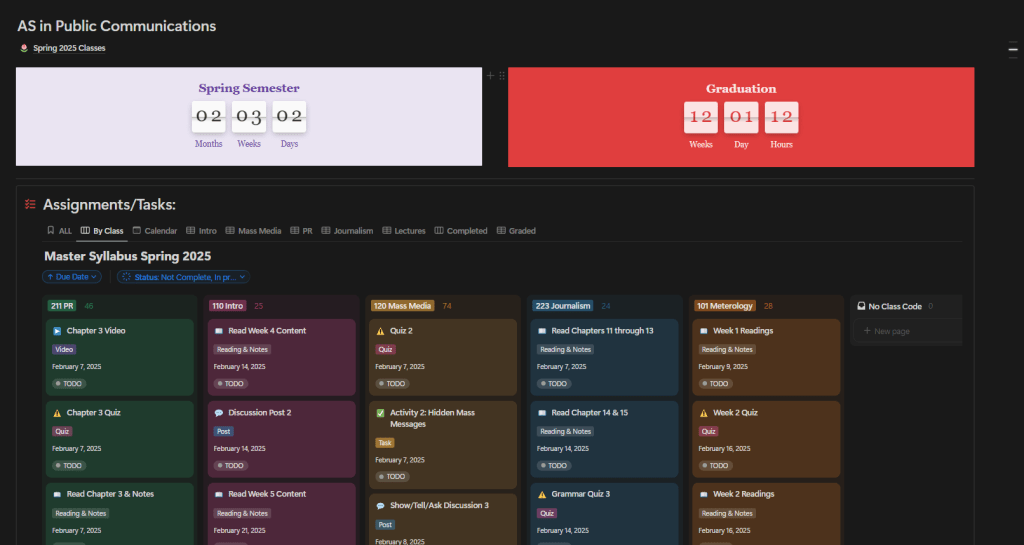Click the purple Video tag on Chapter 3 Video
This screenshot has height=545, width=1024.
pyautogui.click(x=64, y=350)
